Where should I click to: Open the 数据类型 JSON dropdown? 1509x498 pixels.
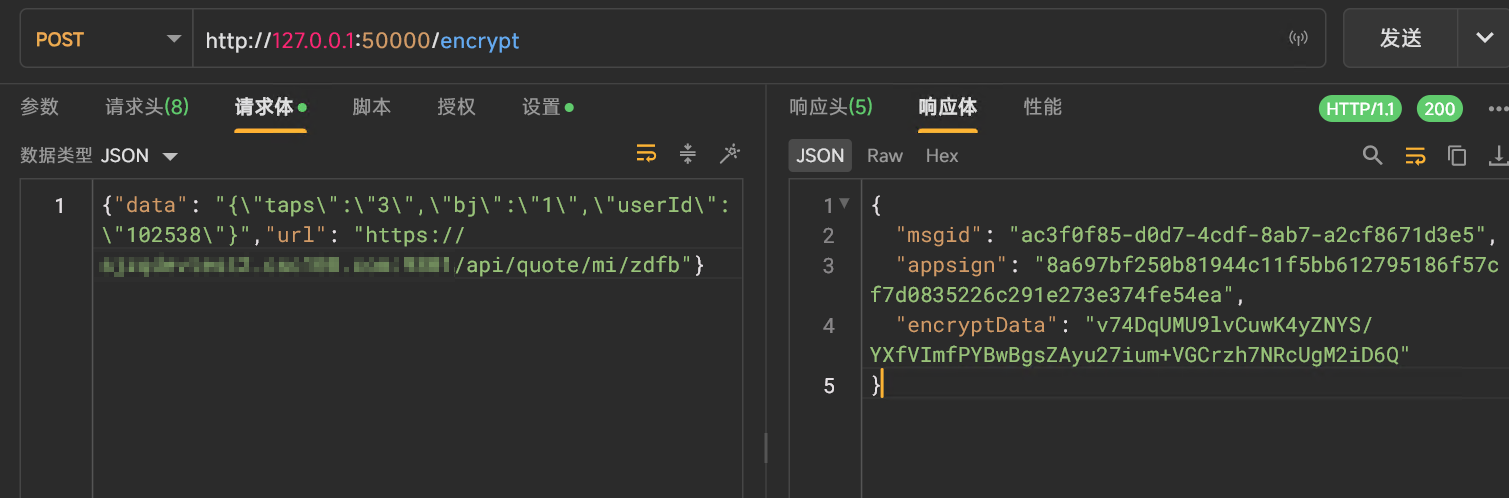(x=140, y=156)
